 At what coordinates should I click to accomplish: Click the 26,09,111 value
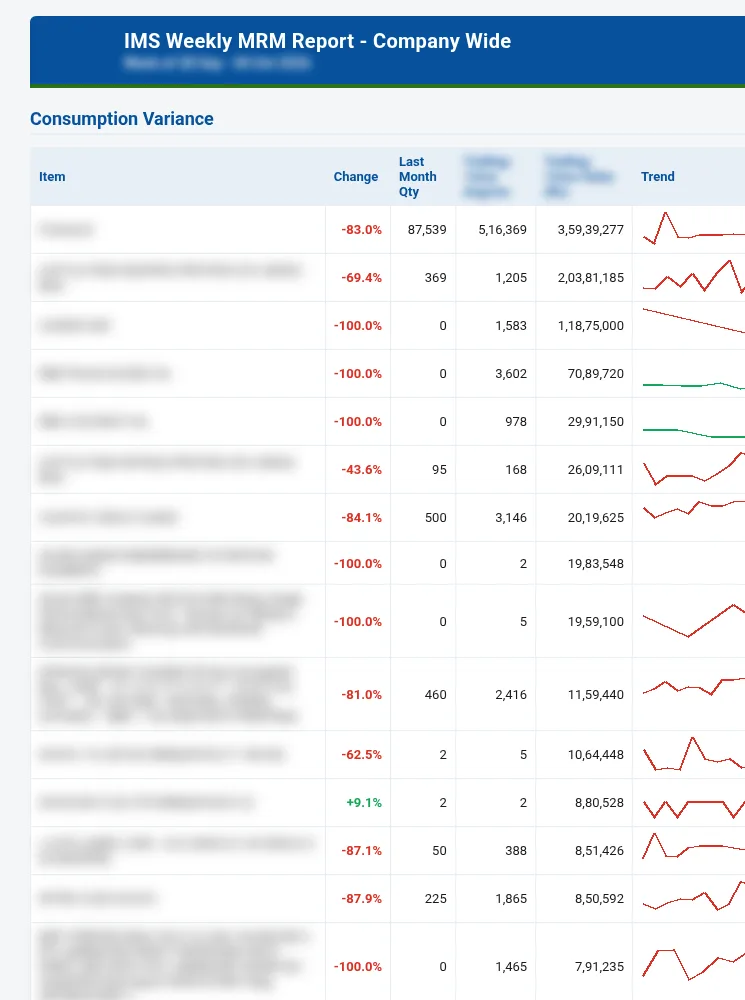596,469
